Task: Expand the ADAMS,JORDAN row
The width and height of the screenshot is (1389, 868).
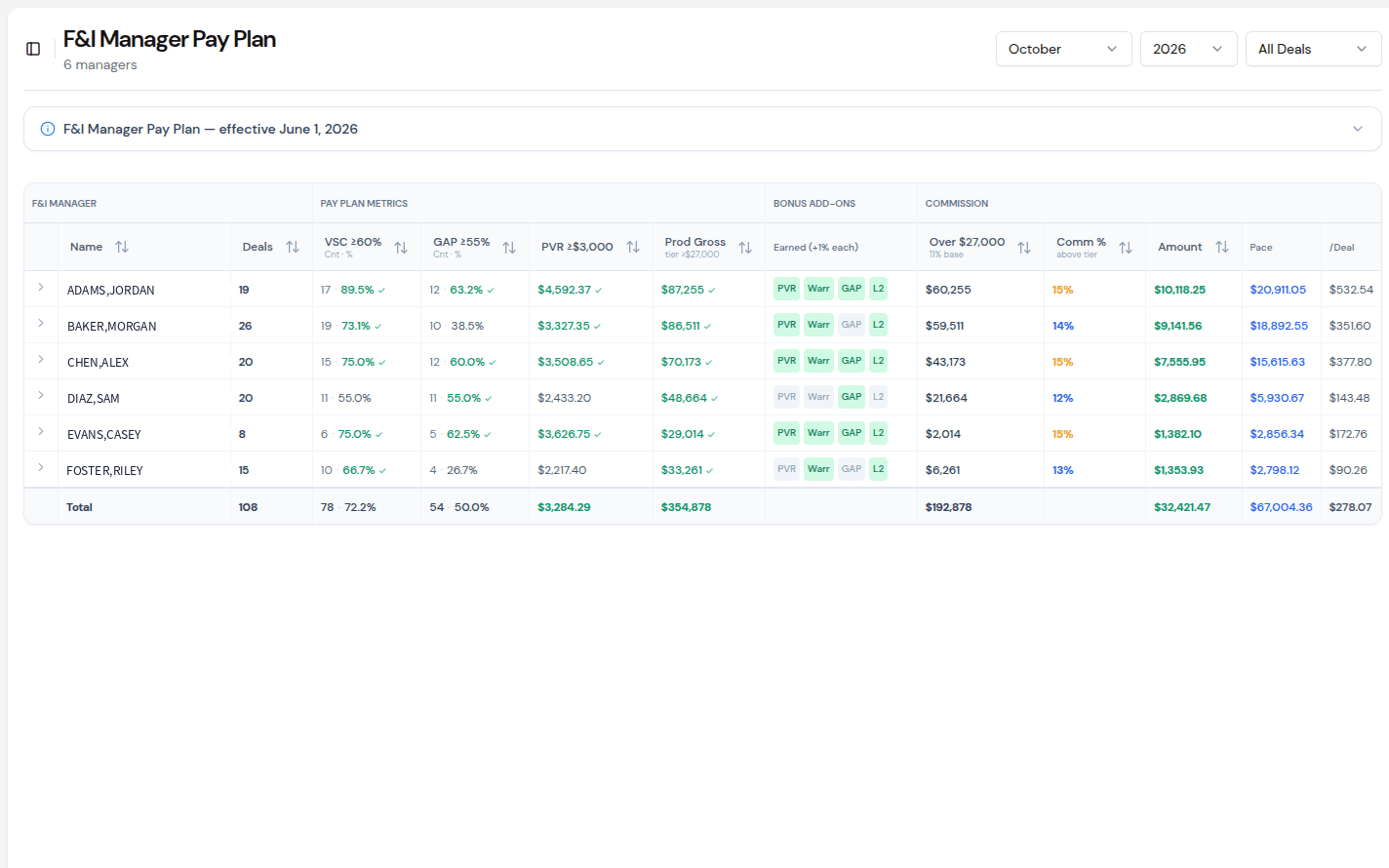Action: click(x=41, y=287)
